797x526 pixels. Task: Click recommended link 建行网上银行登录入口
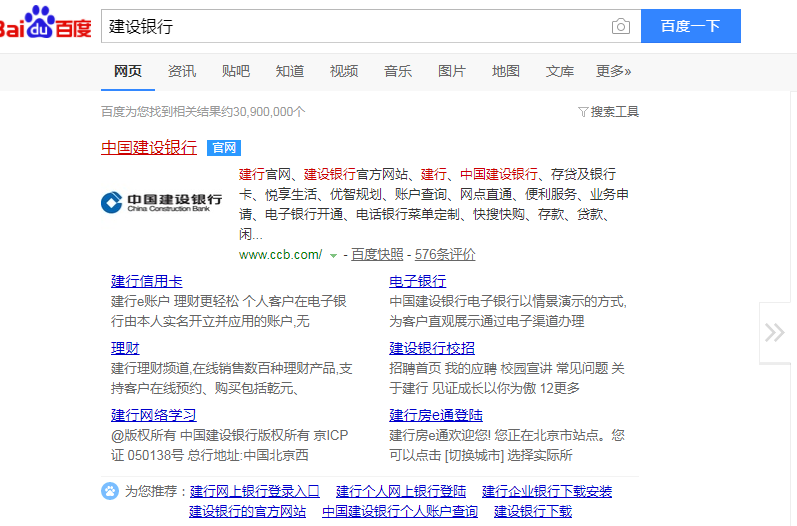[255, 491]
